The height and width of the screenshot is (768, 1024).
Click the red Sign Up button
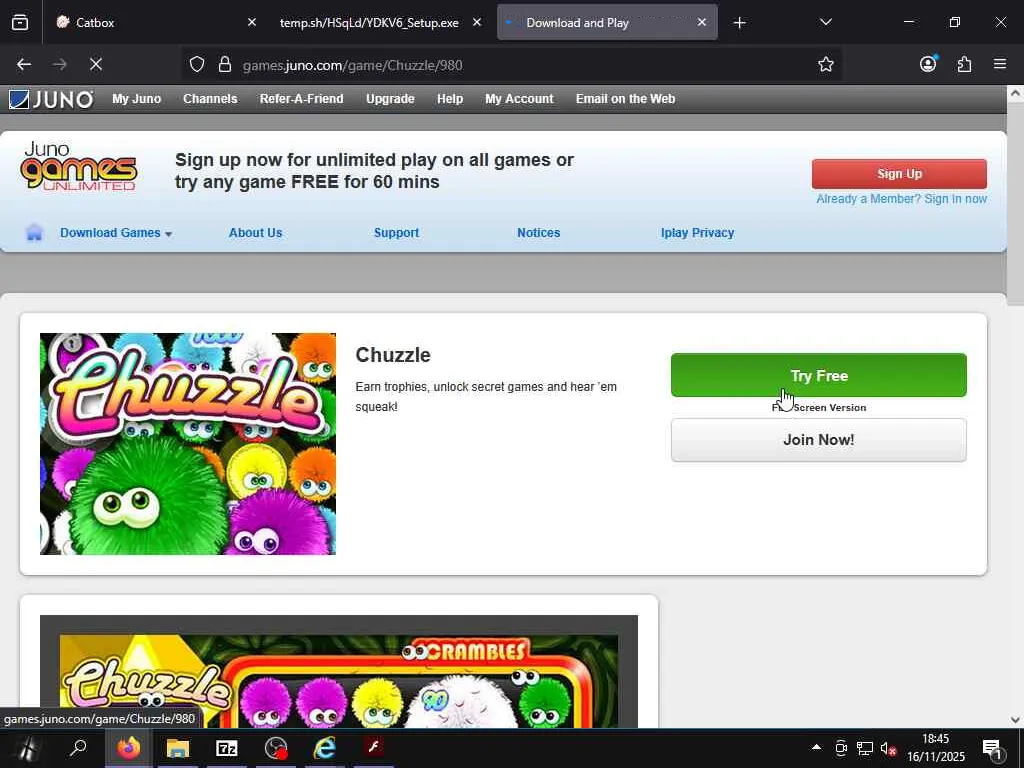(899, 174)
